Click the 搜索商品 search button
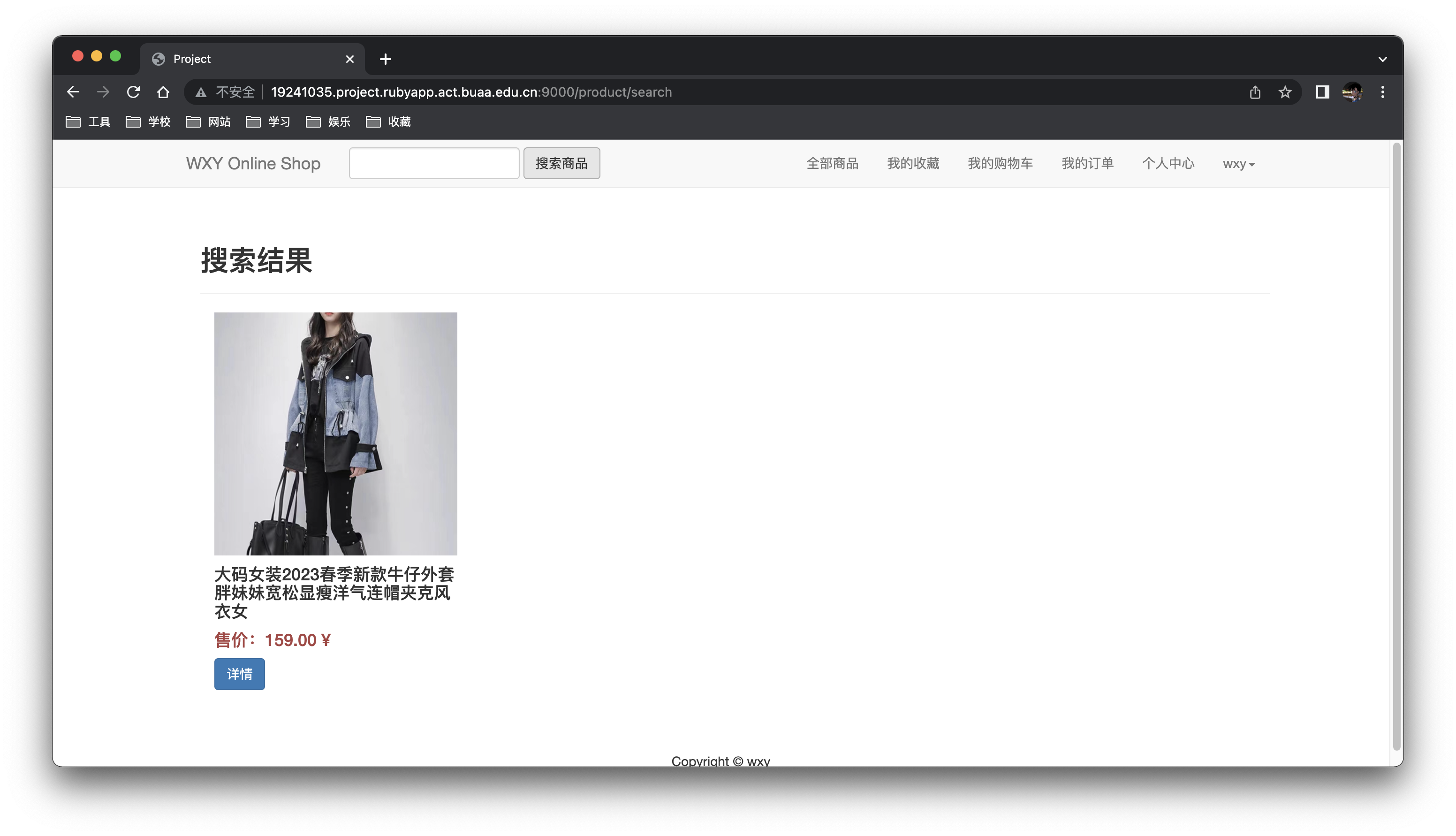The image size is (1456, 836). 561,163
